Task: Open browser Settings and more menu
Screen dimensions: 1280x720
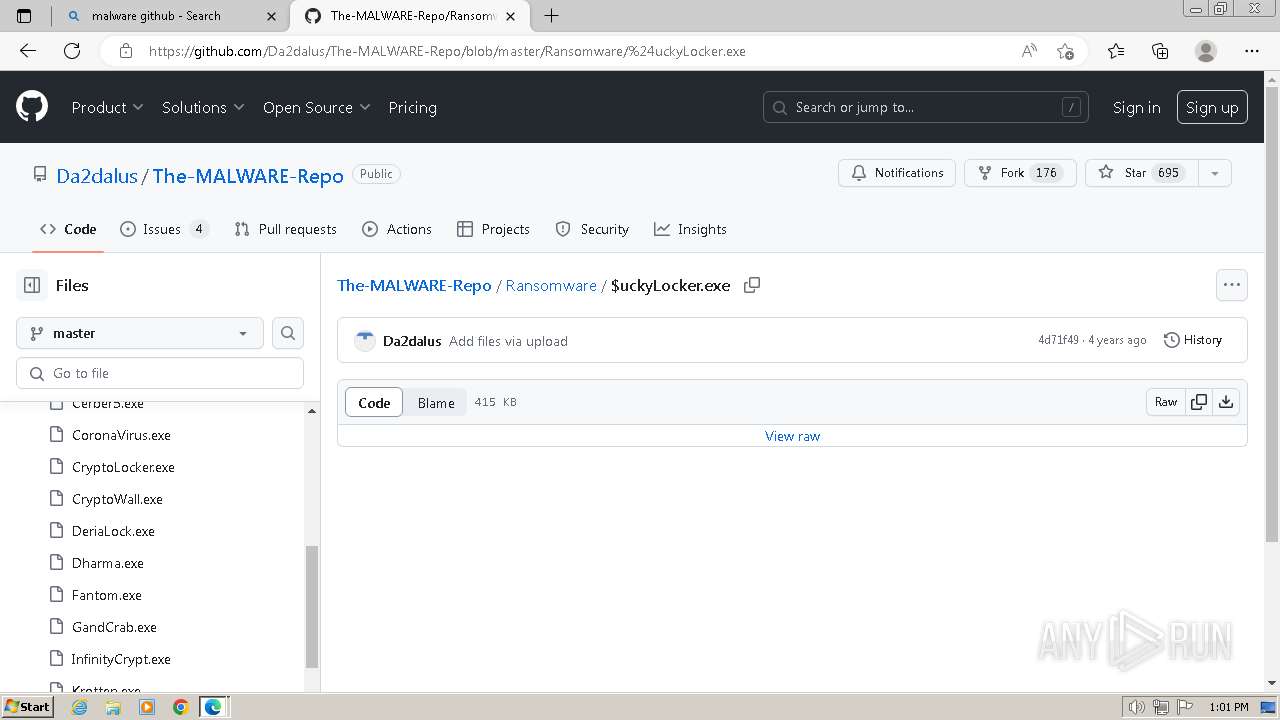Action: pos(1252,51)
